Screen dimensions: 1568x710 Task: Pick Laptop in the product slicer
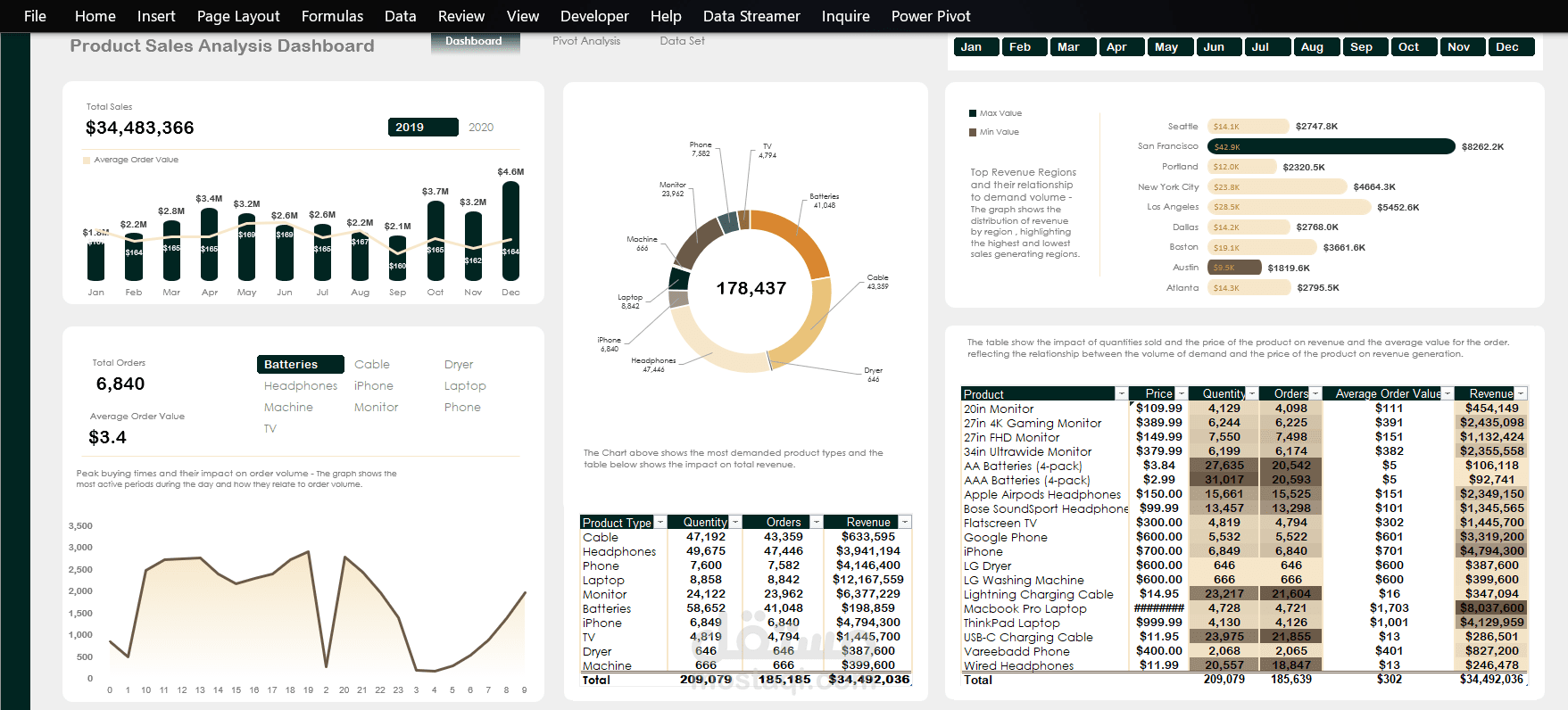pos(465,386)
